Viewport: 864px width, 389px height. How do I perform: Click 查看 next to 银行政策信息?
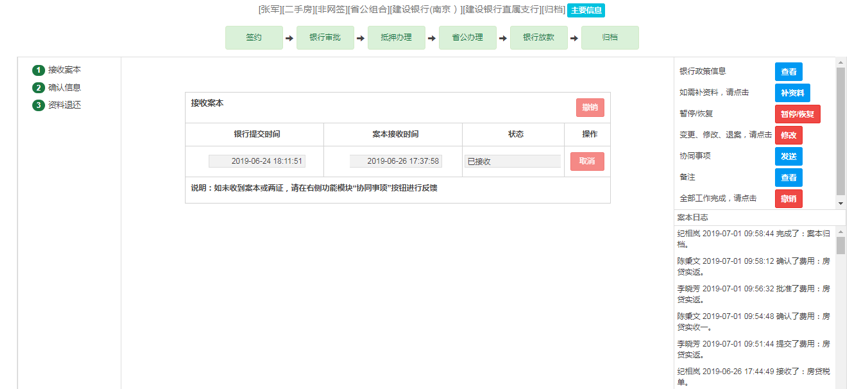(x=789, y=72)
